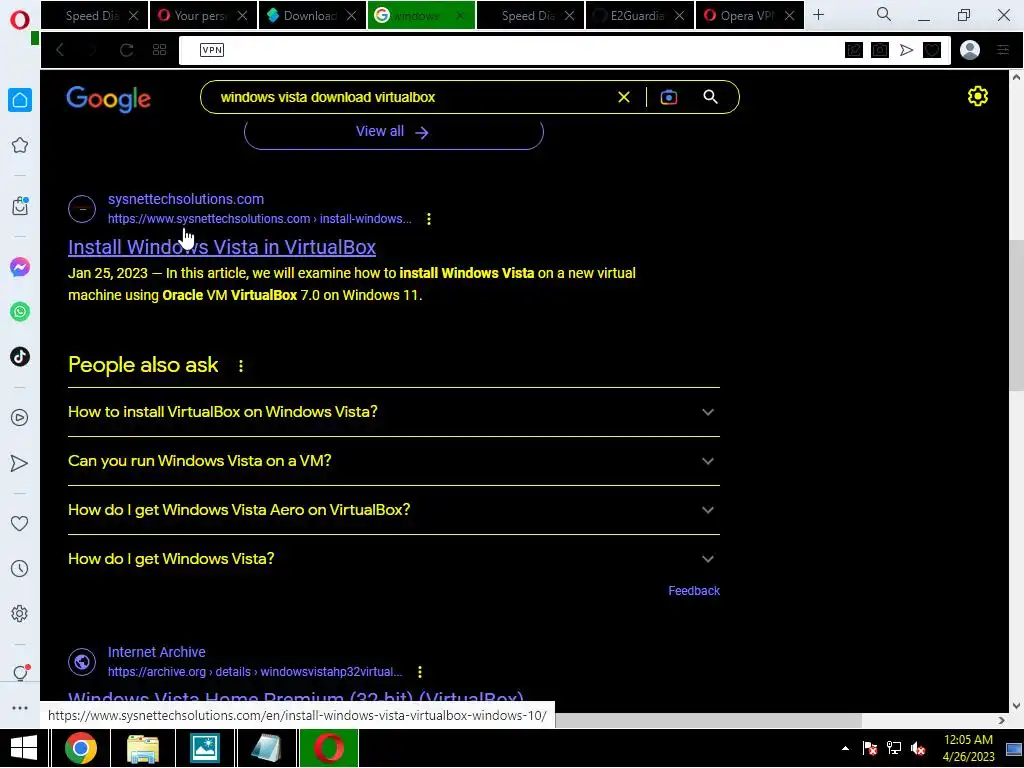
Task: Open a new tab with plus button
Action: (x=818, y=14)
